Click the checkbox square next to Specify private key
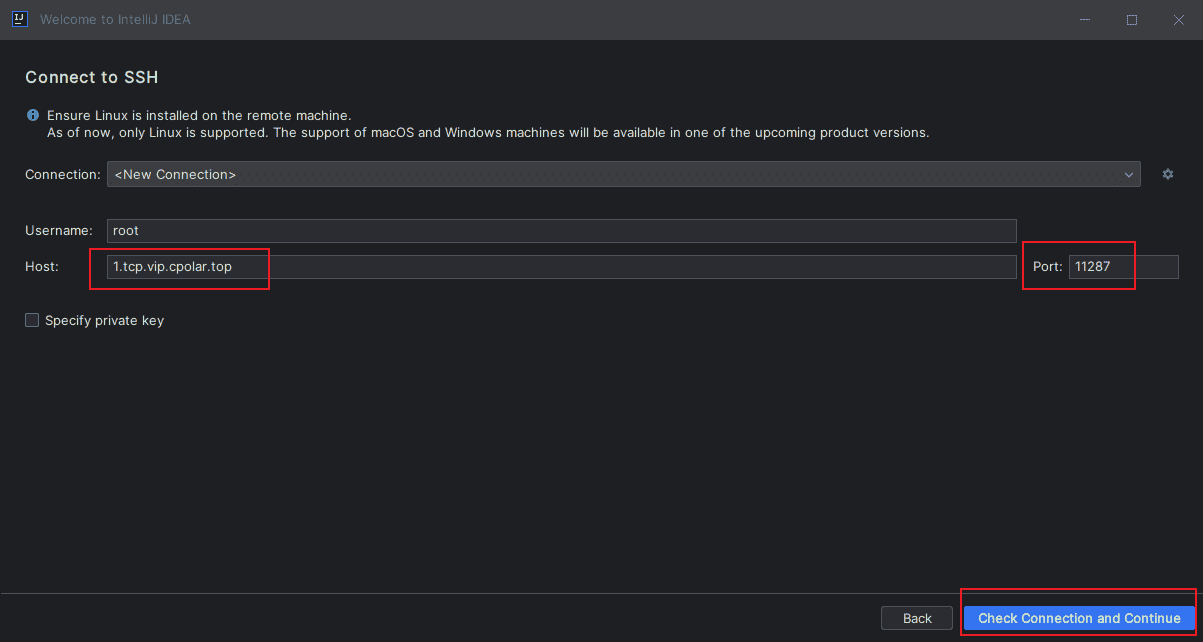 [31, 319]
